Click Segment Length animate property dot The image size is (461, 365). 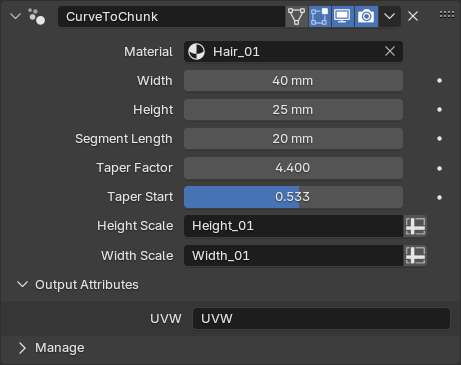click(439, 139)
